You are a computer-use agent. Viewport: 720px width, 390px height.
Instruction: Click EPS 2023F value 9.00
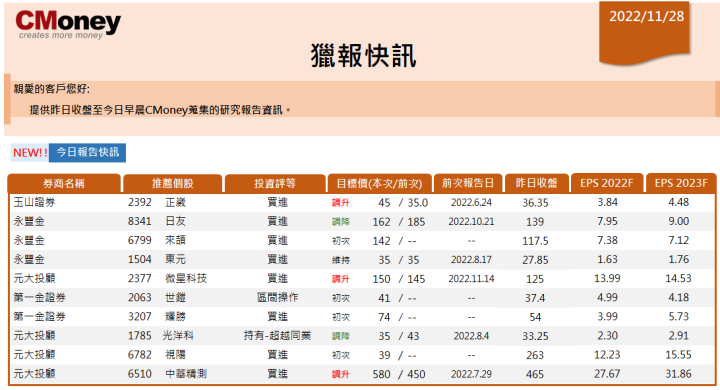click(x=679, y=221)
